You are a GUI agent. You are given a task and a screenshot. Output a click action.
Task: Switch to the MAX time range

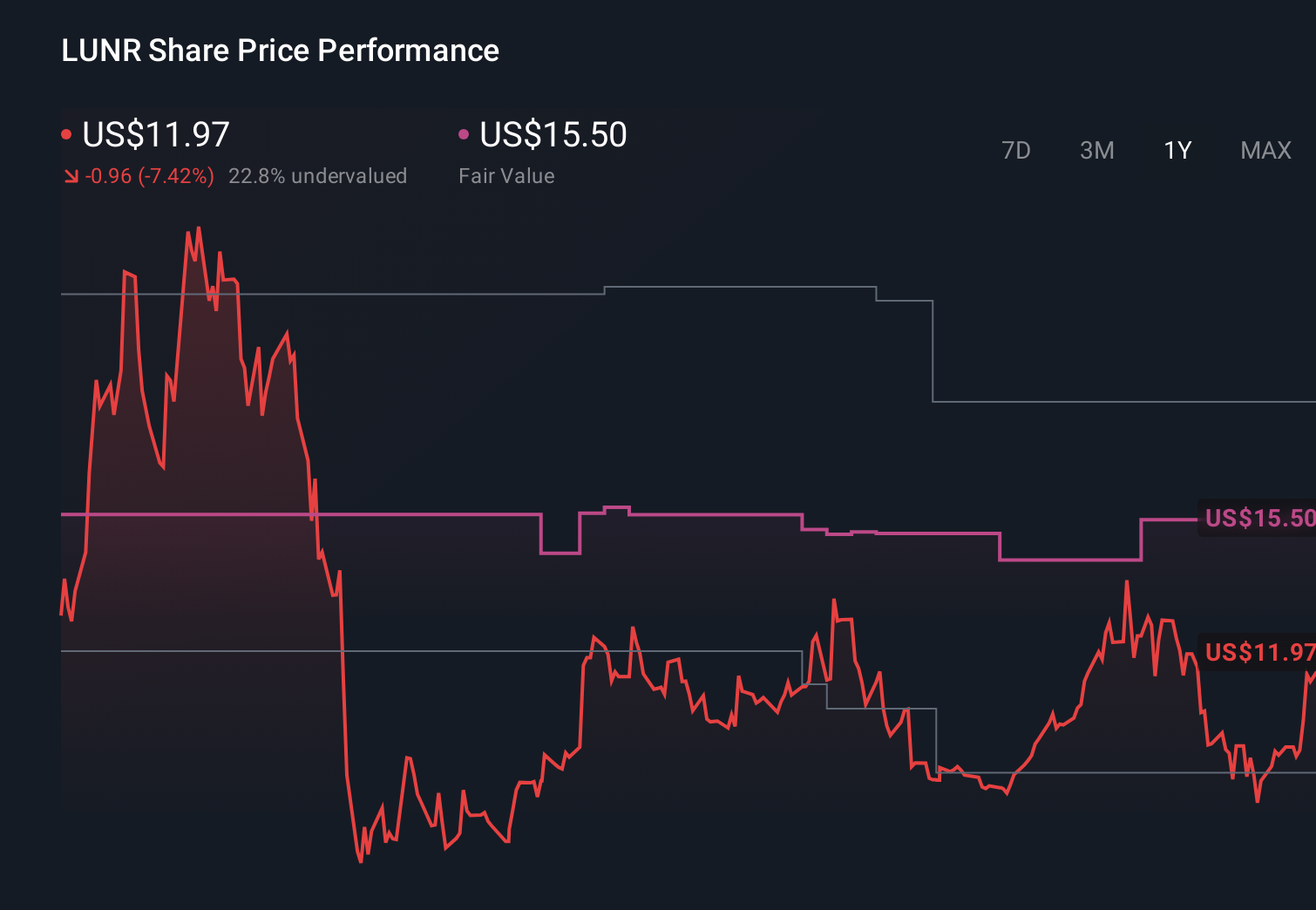[1265, 150]
